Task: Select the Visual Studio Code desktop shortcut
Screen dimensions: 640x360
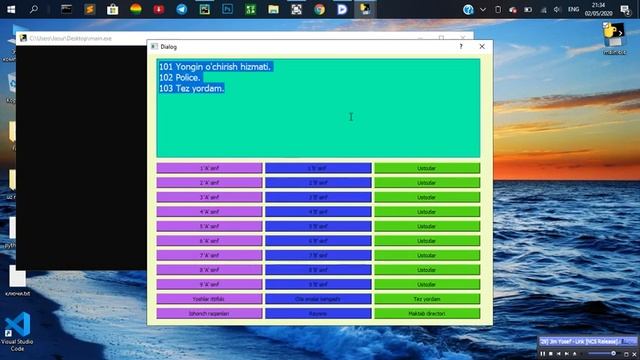Action: tap(18, 331)
